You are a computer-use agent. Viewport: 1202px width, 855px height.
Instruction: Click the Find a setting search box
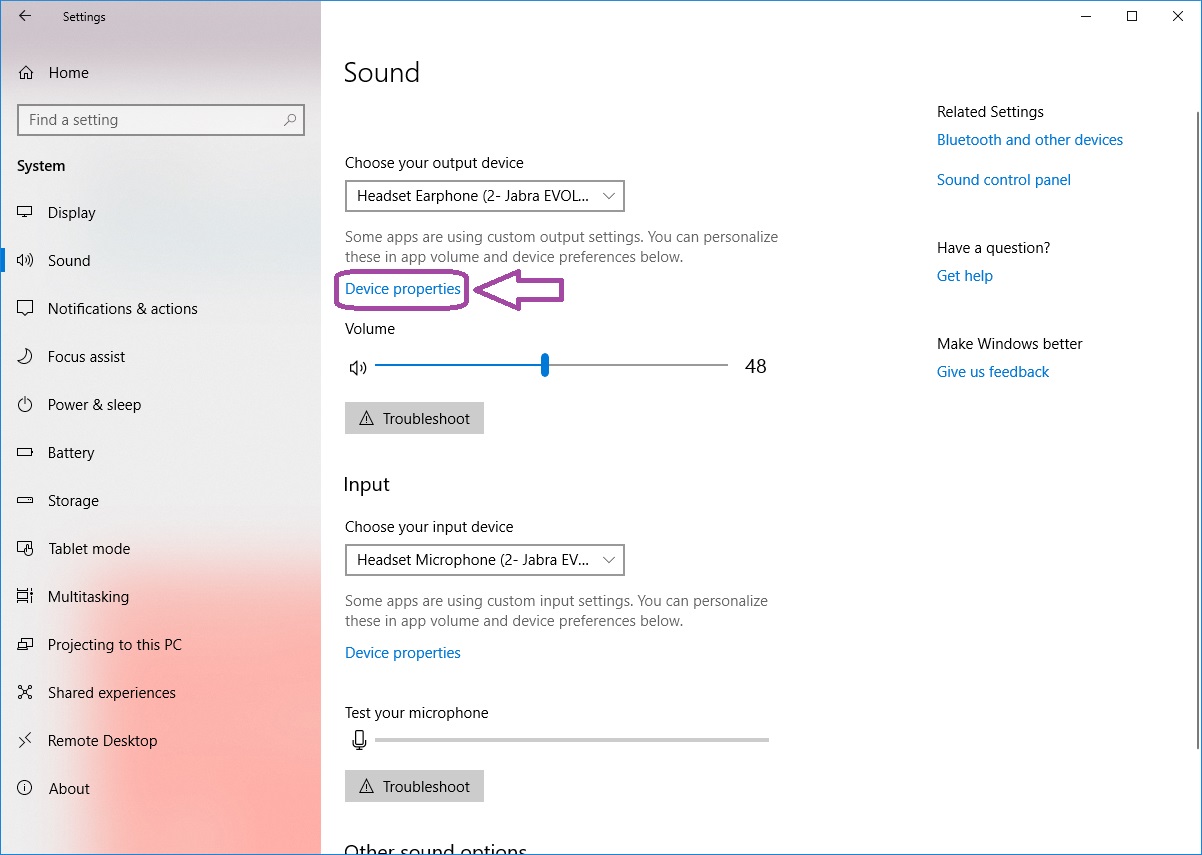coord(161,120)
